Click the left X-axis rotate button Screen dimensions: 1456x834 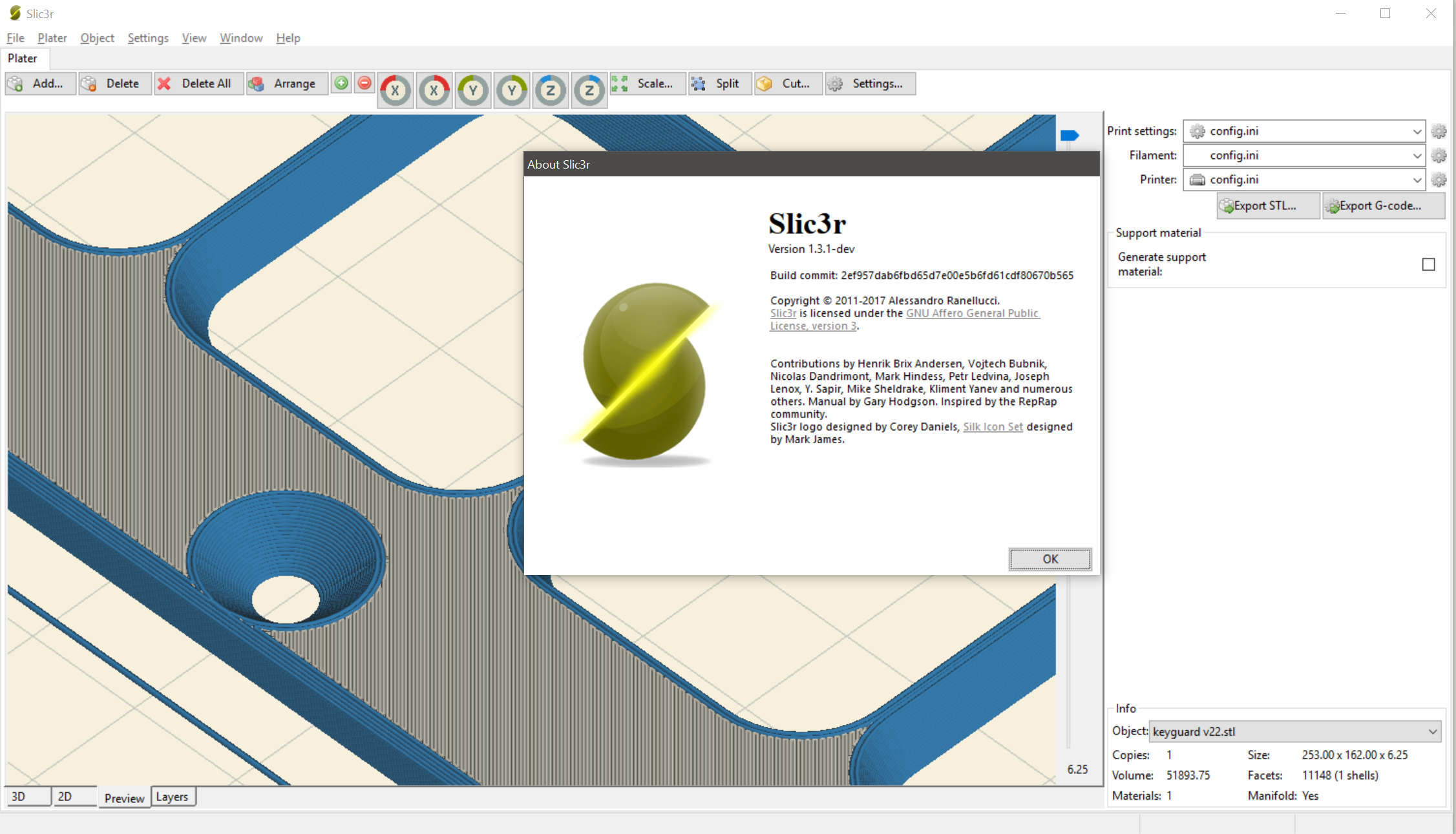pyautogui.click(x=395, y=90)
